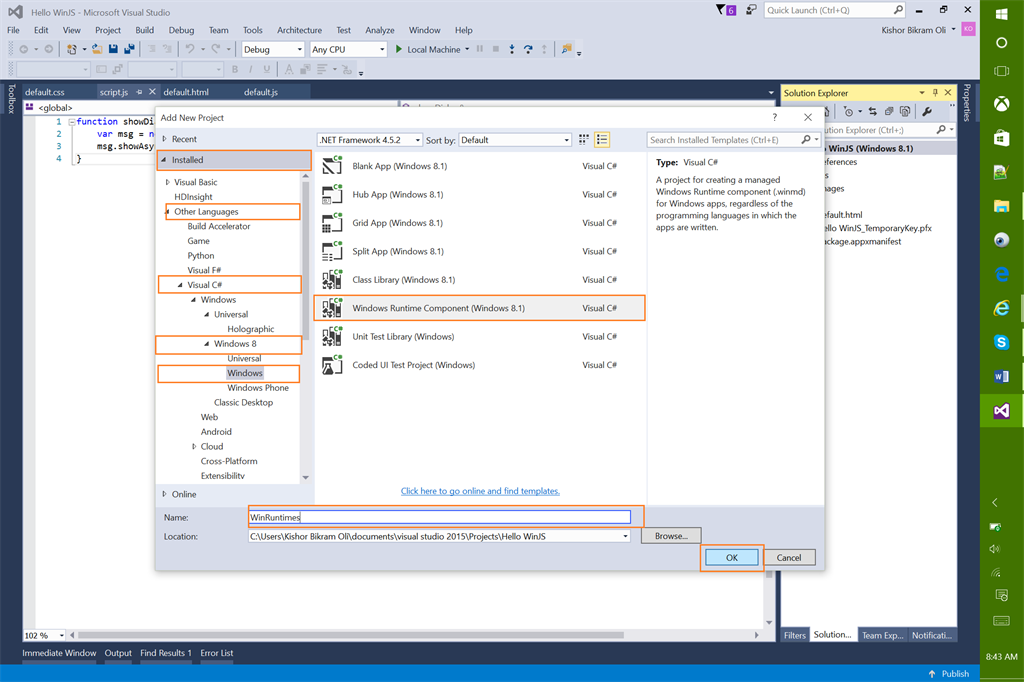Click the Save All toolbar icon
The height and width of the screenshot is (682, 1024).
point(129,49)
